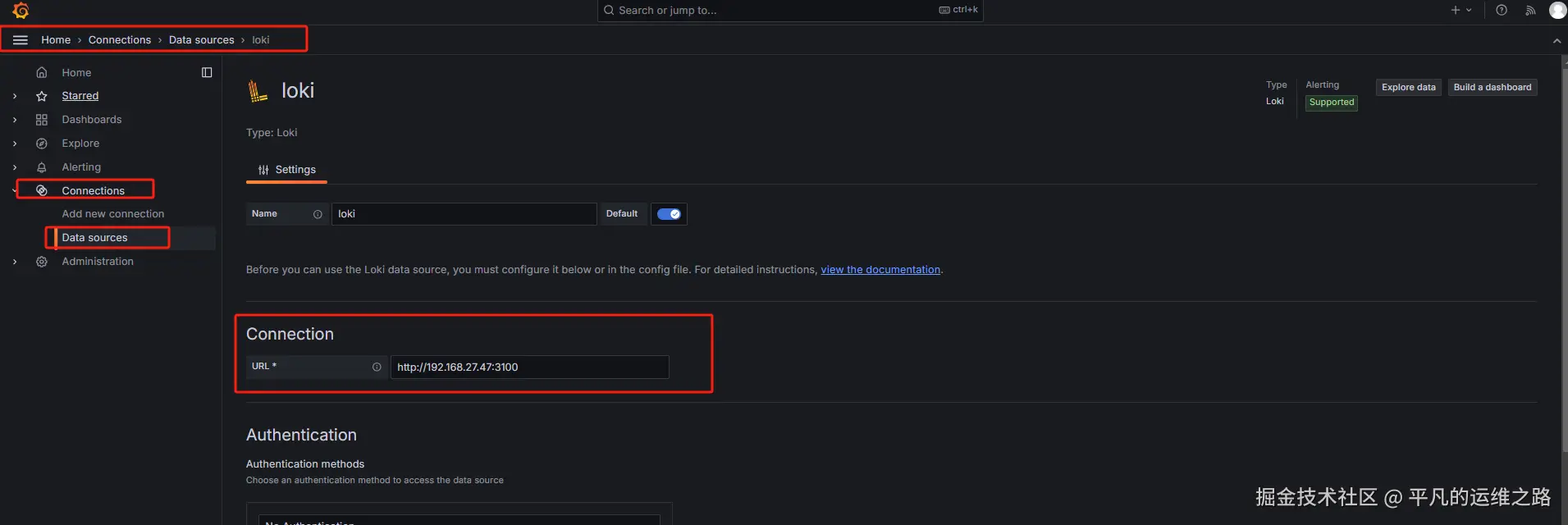Expand the Dashboards section chevron
Screen dimensions: 1568x525
(15, 120)
